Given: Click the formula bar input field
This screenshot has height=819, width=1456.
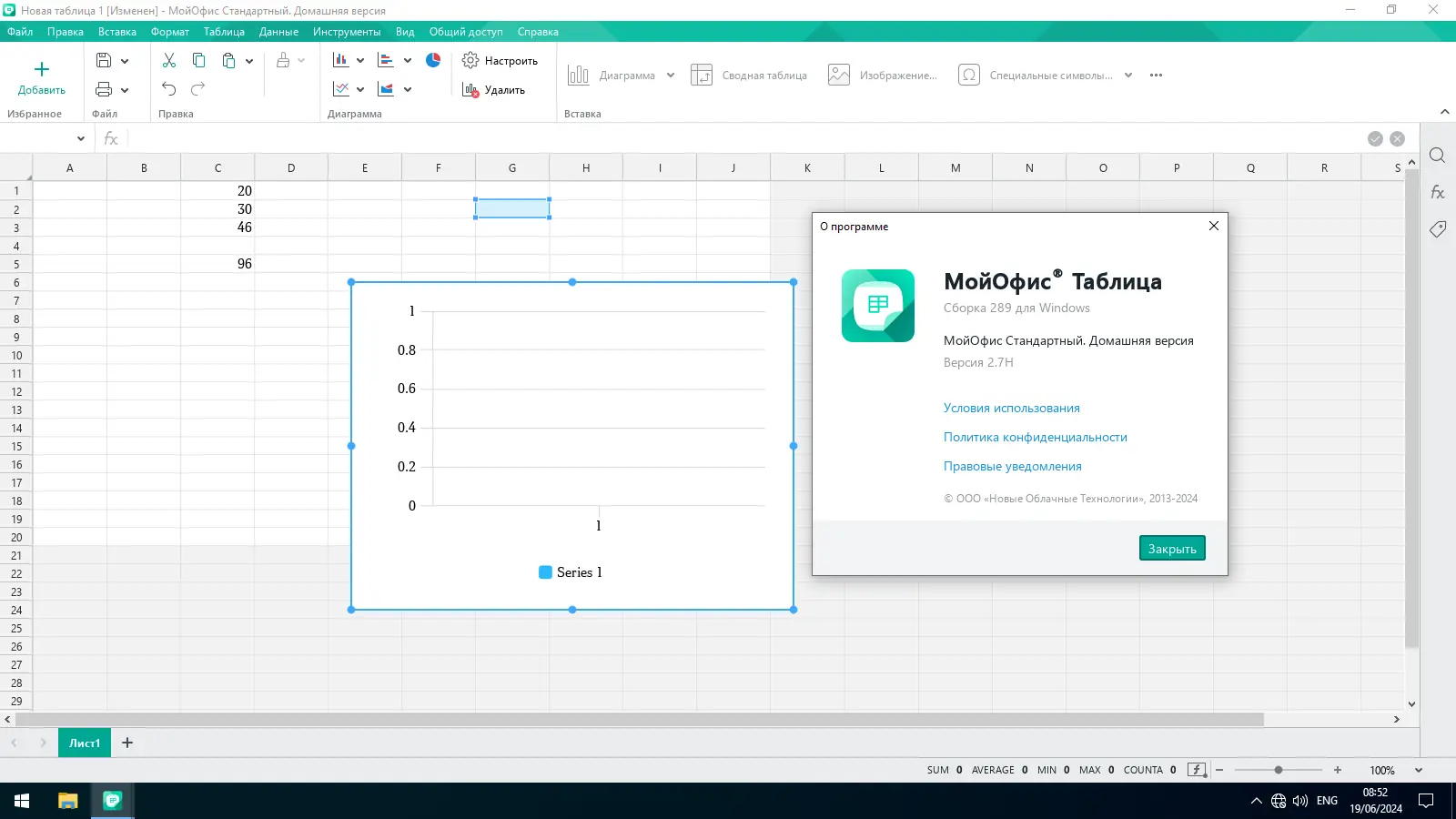Looking at the screenshot, I should coord(744,139).
